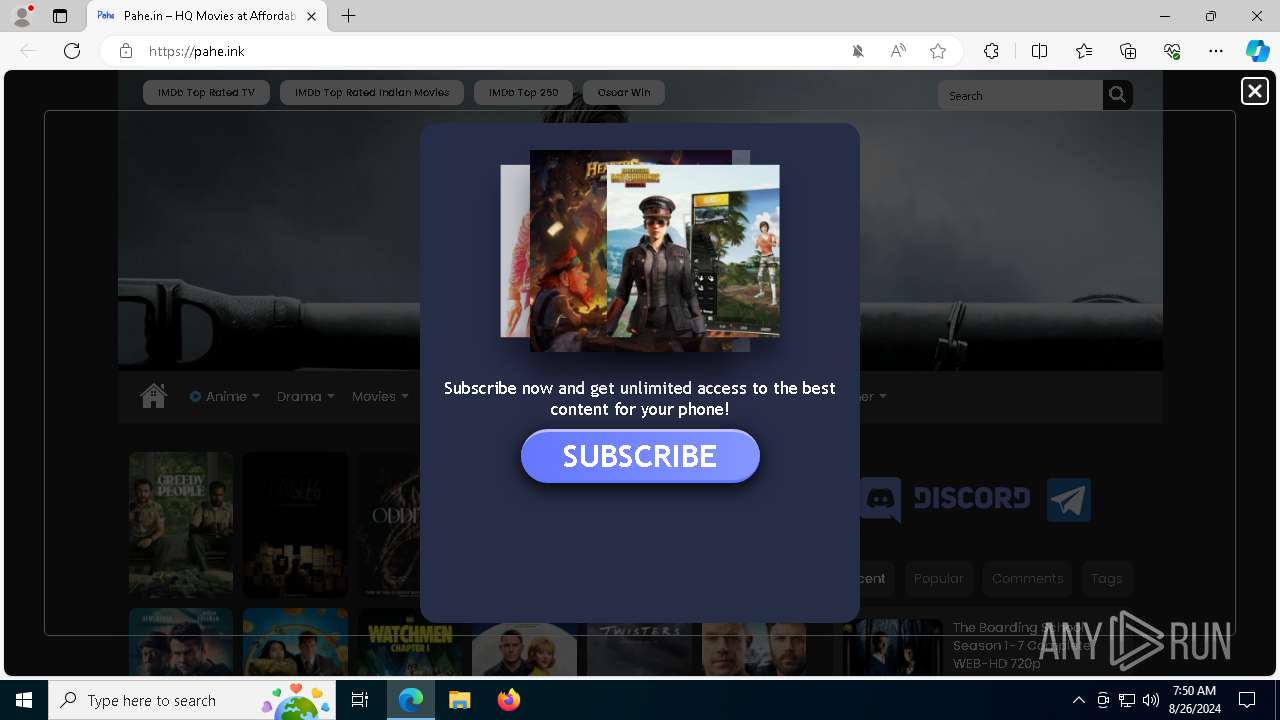Open browser Extensions icon
The height and width of the screenshot is (720, 1280).
click(x=991, y=51)
